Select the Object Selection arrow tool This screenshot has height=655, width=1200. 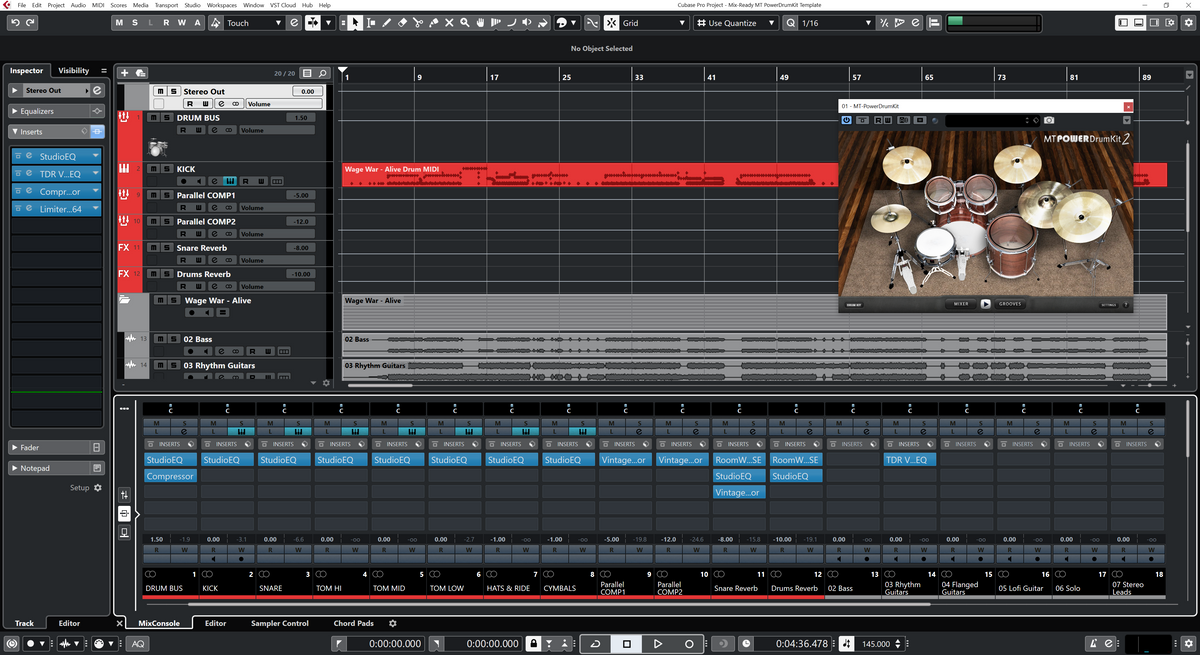(355, 22)
